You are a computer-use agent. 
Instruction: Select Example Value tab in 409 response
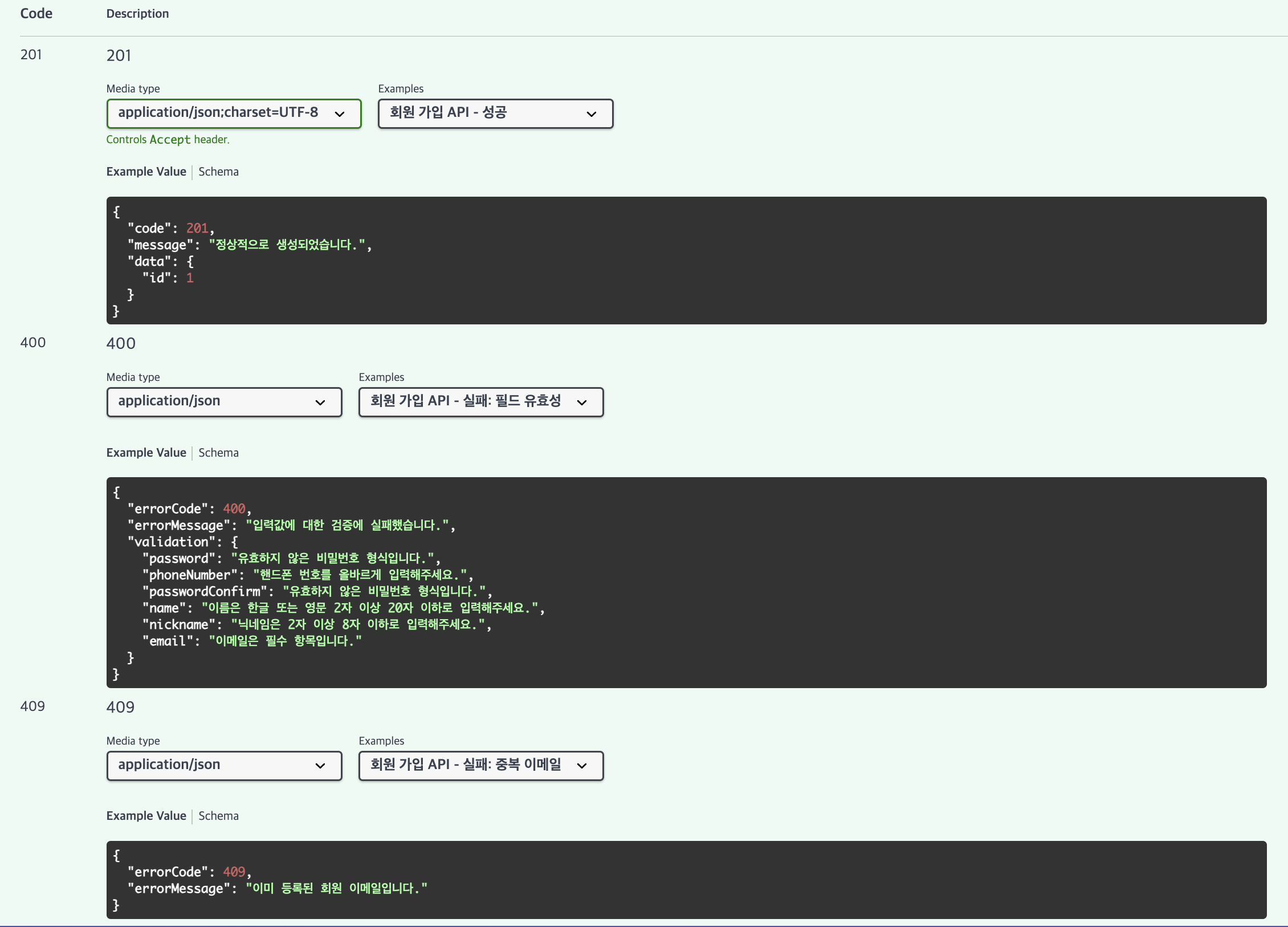(146, 816)
